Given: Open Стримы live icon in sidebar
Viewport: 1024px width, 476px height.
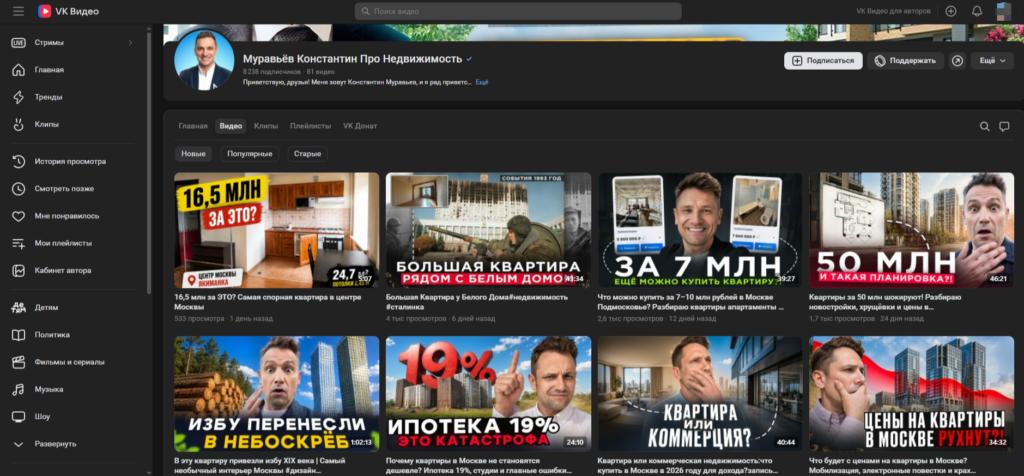Looking at the screenshot, I should 18,42.
